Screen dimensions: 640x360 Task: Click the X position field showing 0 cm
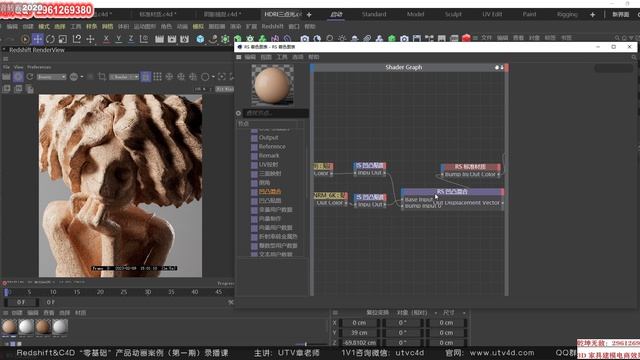[x=359, y=322]
